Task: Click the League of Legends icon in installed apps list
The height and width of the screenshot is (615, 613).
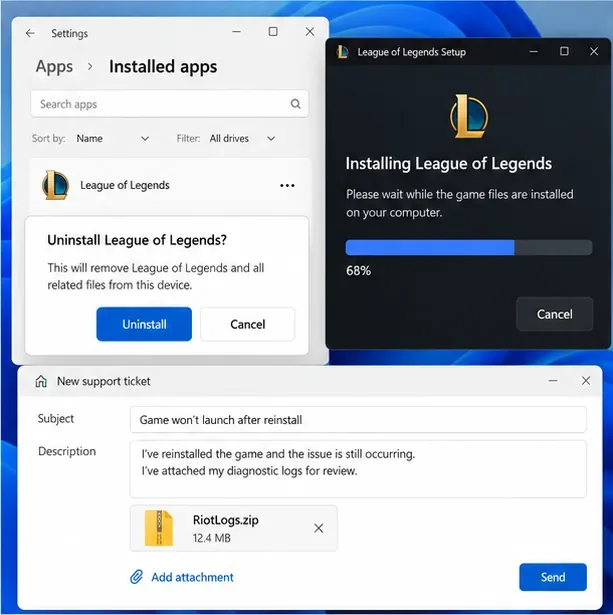Action: point(55,185)
